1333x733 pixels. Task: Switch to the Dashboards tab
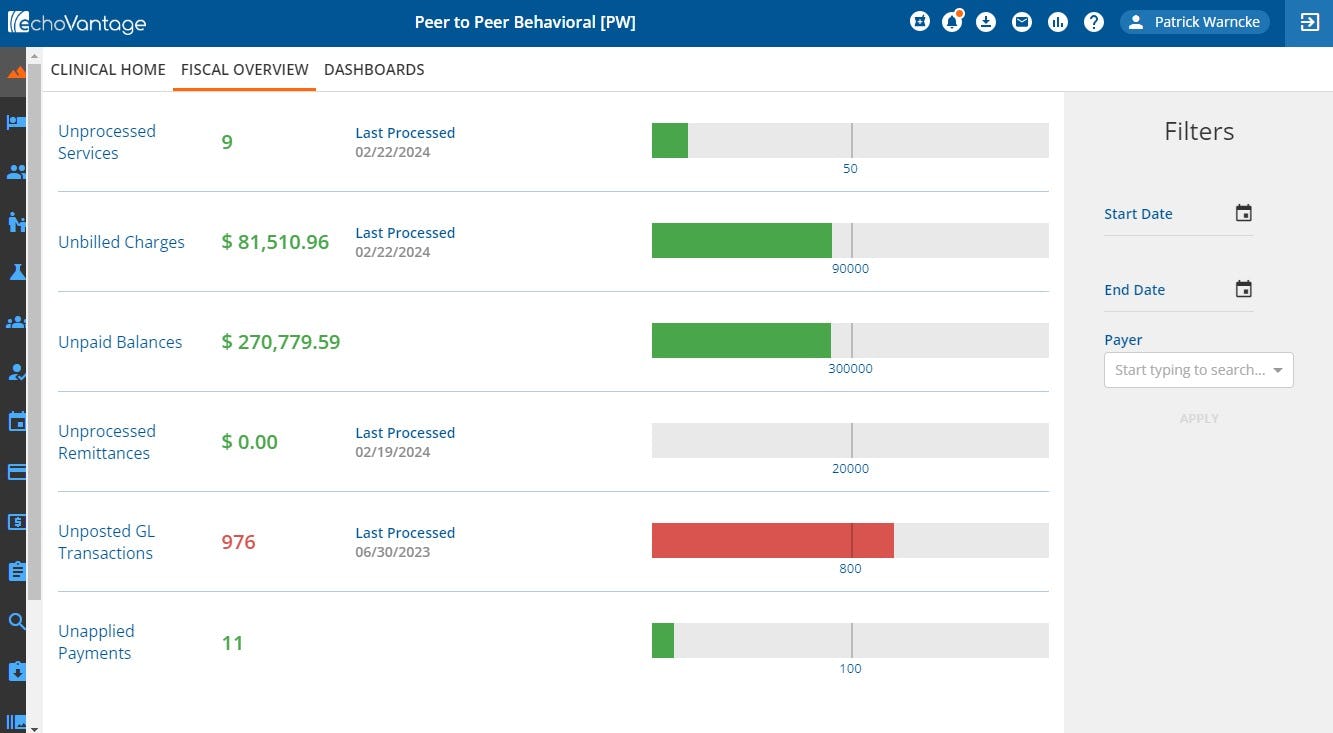coord(374,69)
